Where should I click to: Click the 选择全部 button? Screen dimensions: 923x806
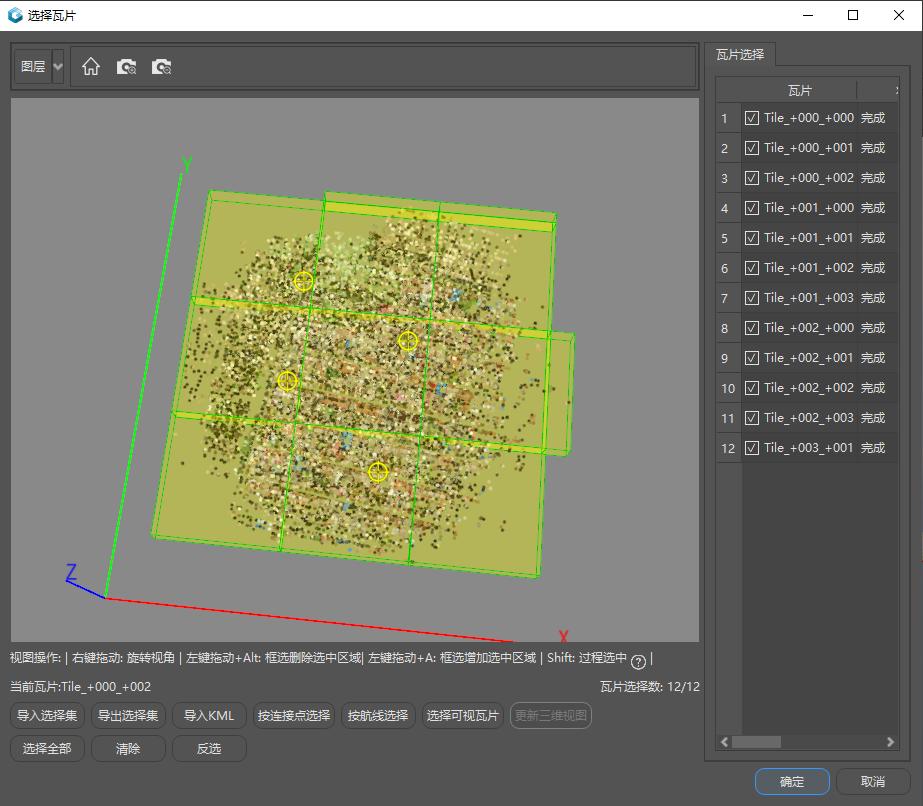[47, 748]
